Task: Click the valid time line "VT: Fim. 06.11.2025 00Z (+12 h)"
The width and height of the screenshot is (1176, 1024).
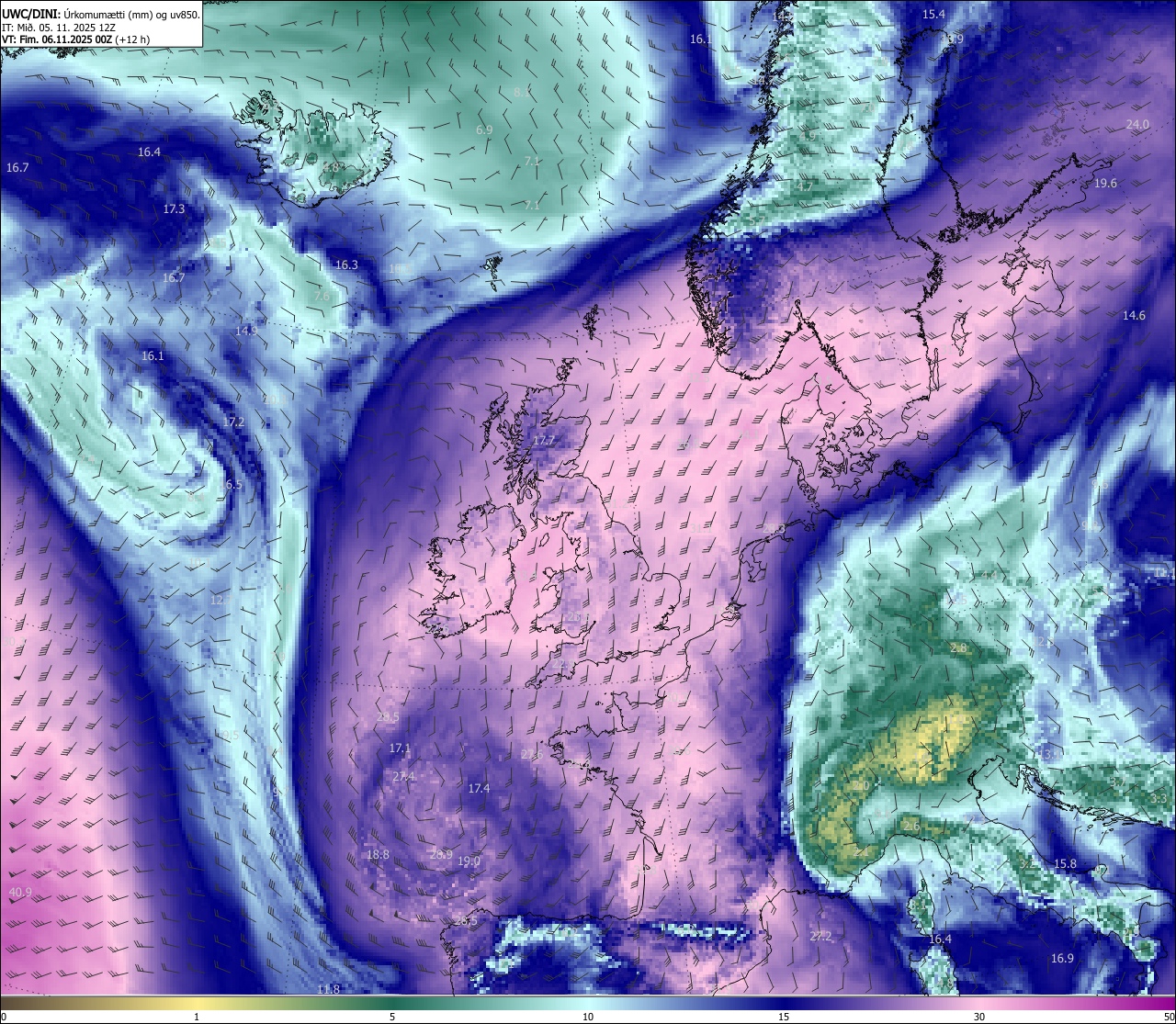Action: click(75, 39)
